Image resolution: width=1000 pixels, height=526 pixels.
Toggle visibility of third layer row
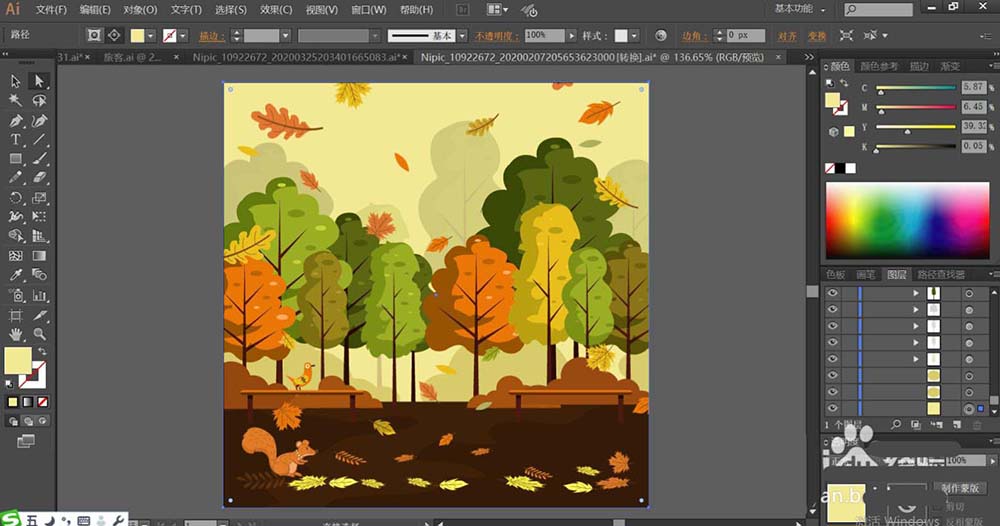pyautogui.click(x=832, y=326)
